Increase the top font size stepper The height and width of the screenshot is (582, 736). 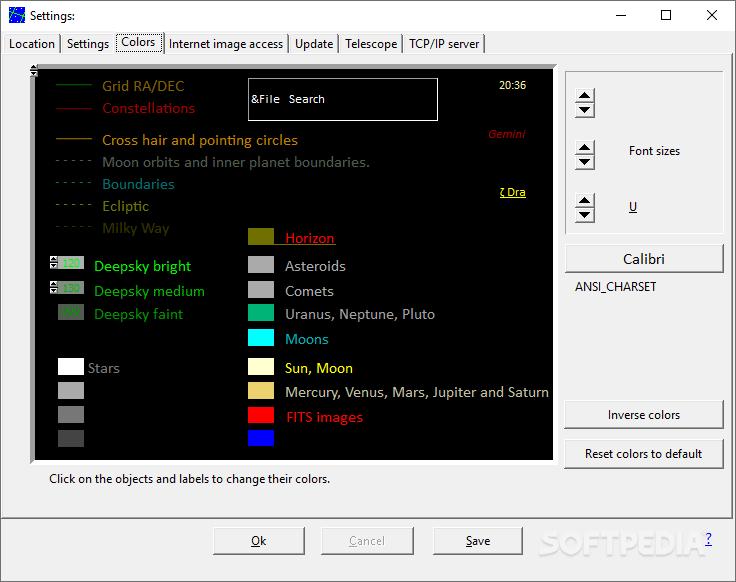[584, 95]
